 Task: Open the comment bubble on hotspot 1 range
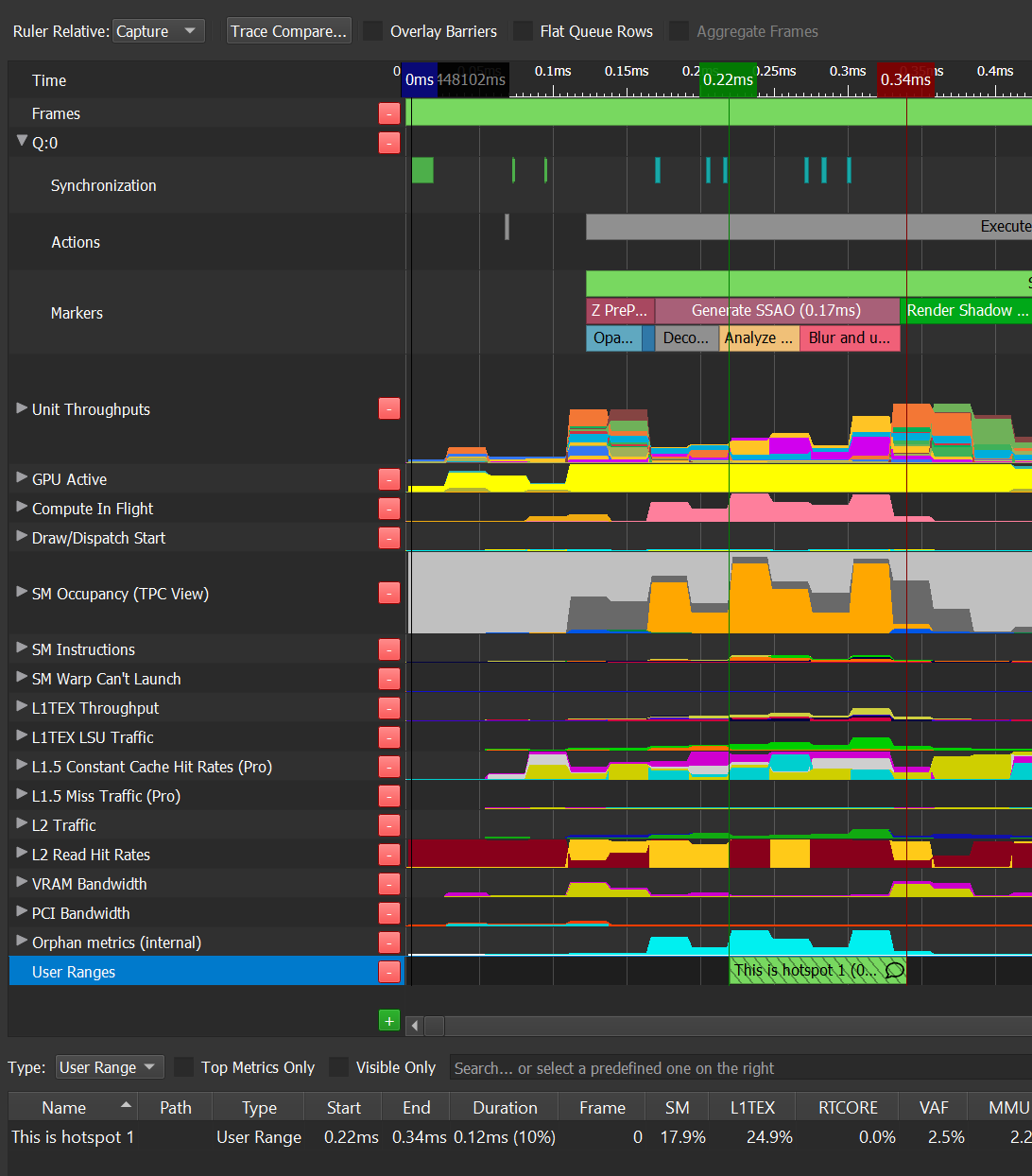(894, 970)
